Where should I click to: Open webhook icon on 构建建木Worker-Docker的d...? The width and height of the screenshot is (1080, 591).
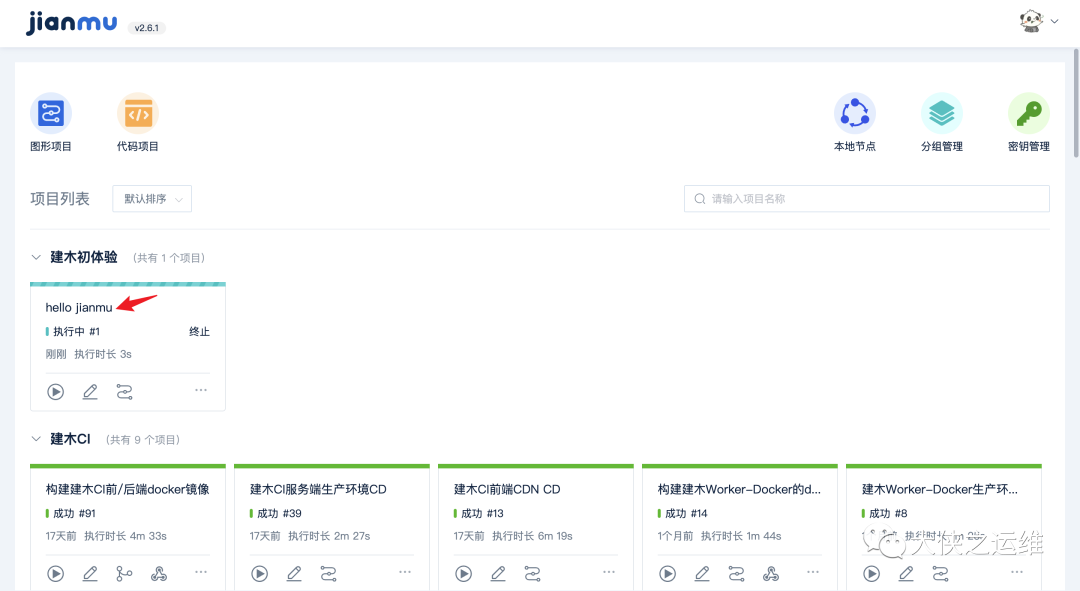pos(771,574)
